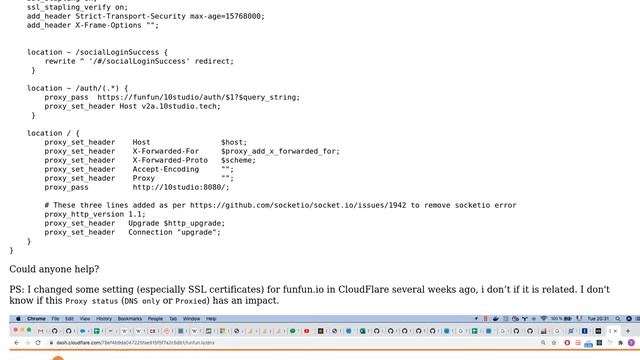Screen dimensions: 640x360
Task: Switch to the red YouTube tab
Action: [307, 331]
